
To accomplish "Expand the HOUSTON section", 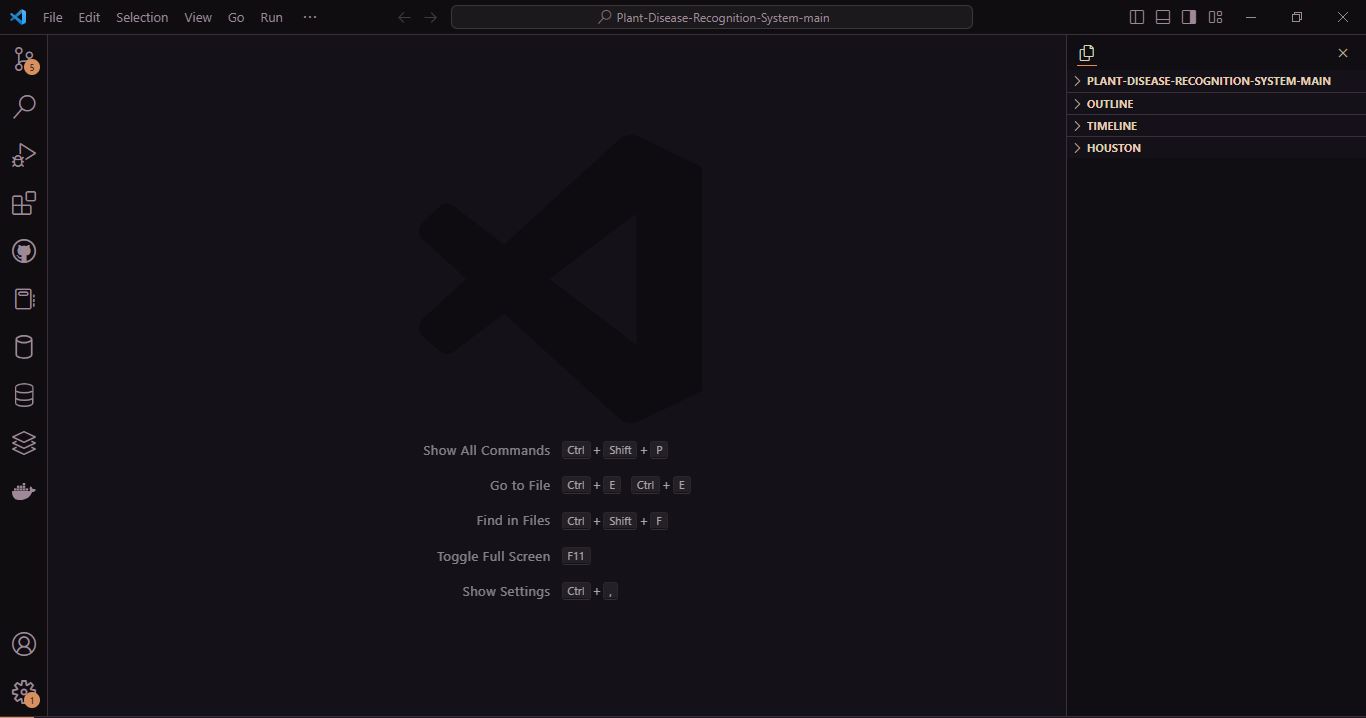I will coord(1216,148).
